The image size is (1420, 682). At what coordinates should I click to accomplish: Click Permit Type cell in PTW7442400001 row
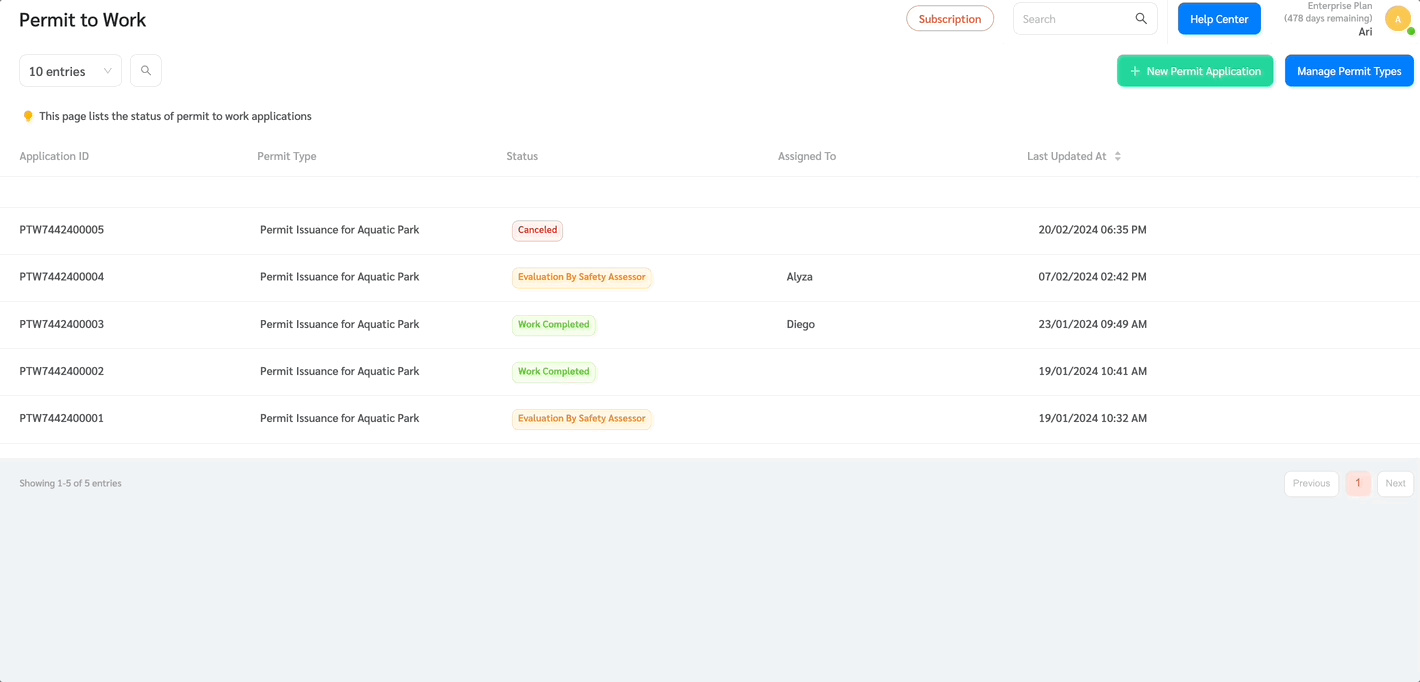339,418
